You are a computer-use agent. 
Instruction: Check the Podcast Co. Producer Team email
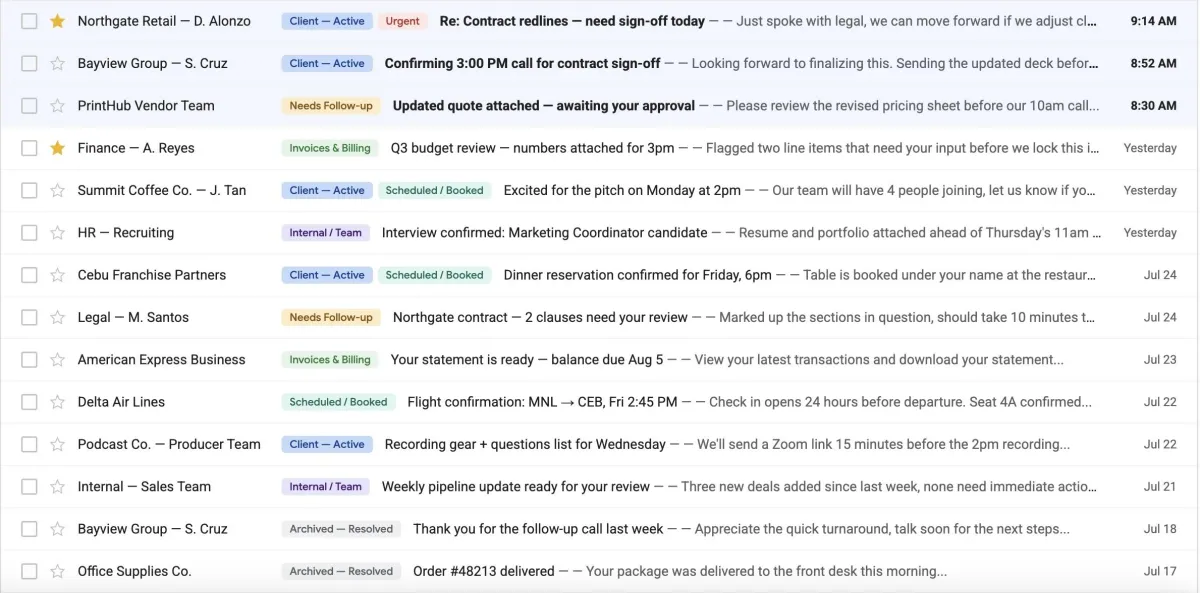29,444
